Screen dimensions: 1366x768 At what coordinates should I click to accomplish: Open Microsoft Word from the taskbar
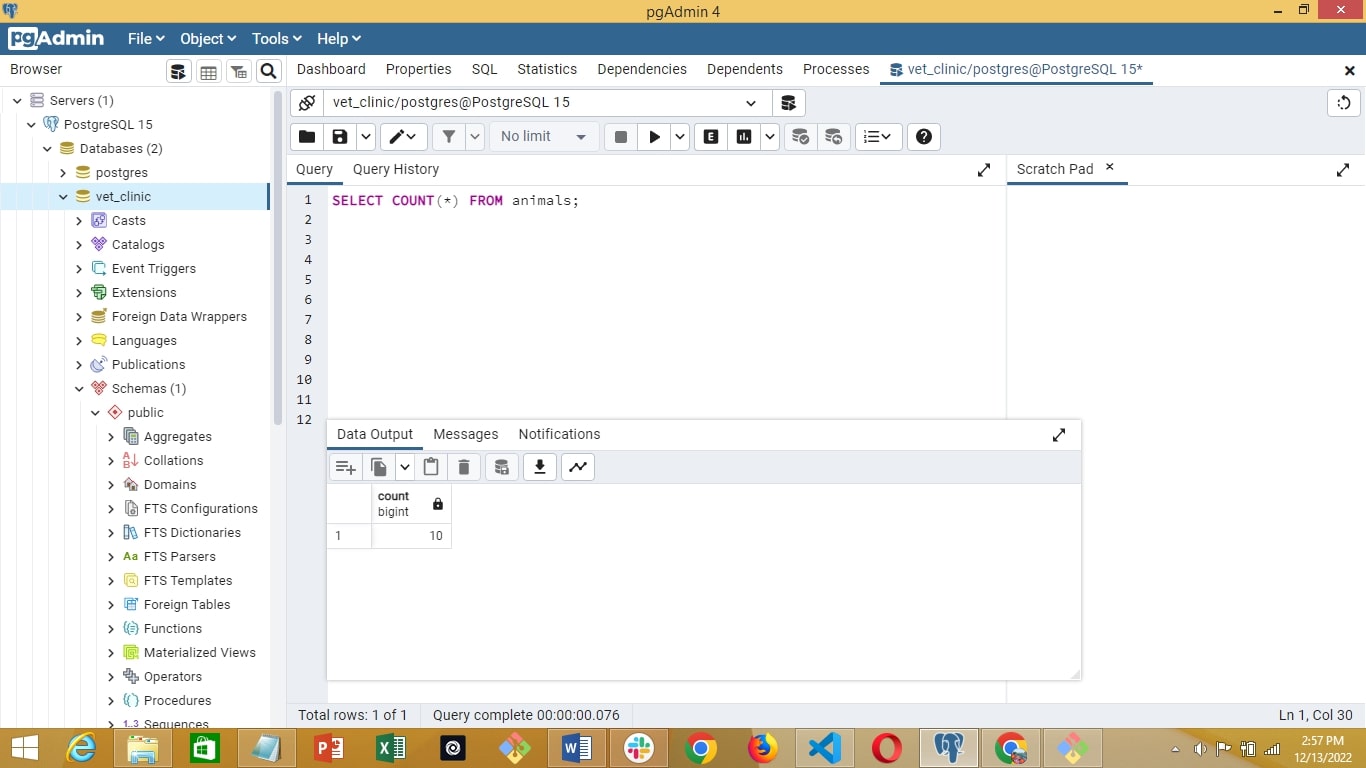pos(577,748)
